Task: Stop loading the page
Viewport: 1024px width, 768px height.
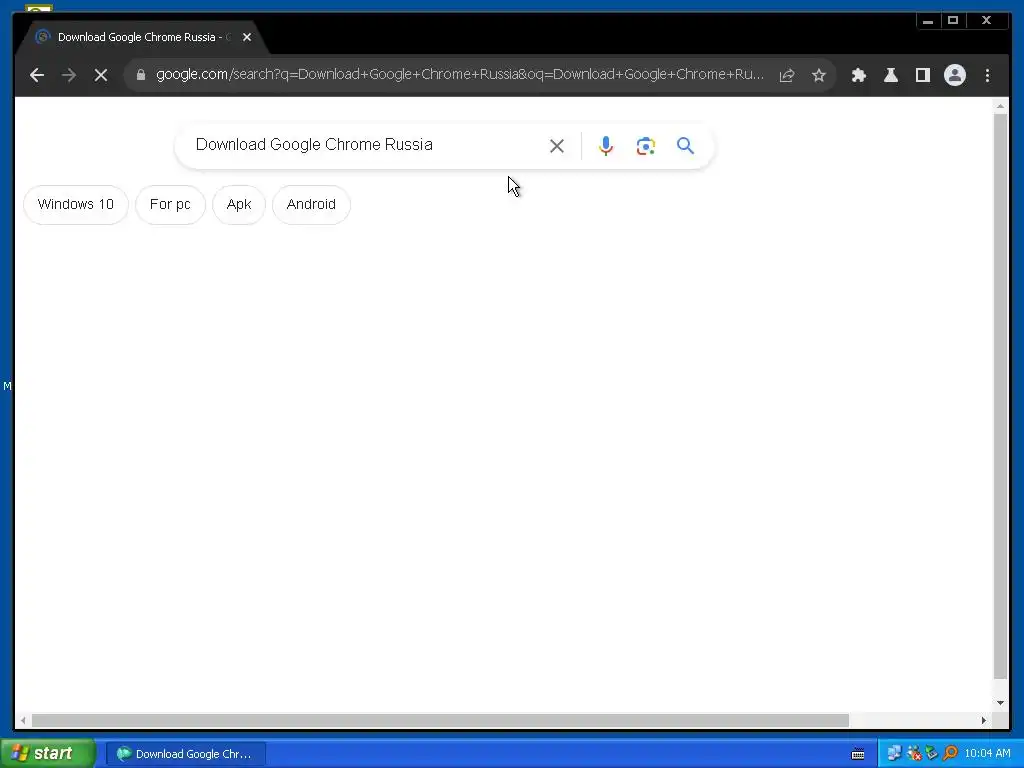Action: pos(101,75)
